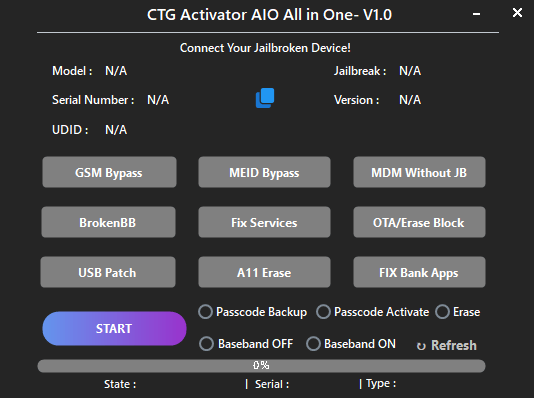Minimize the CTG Activator window
534x398 pixels.
tap(476, 14)
